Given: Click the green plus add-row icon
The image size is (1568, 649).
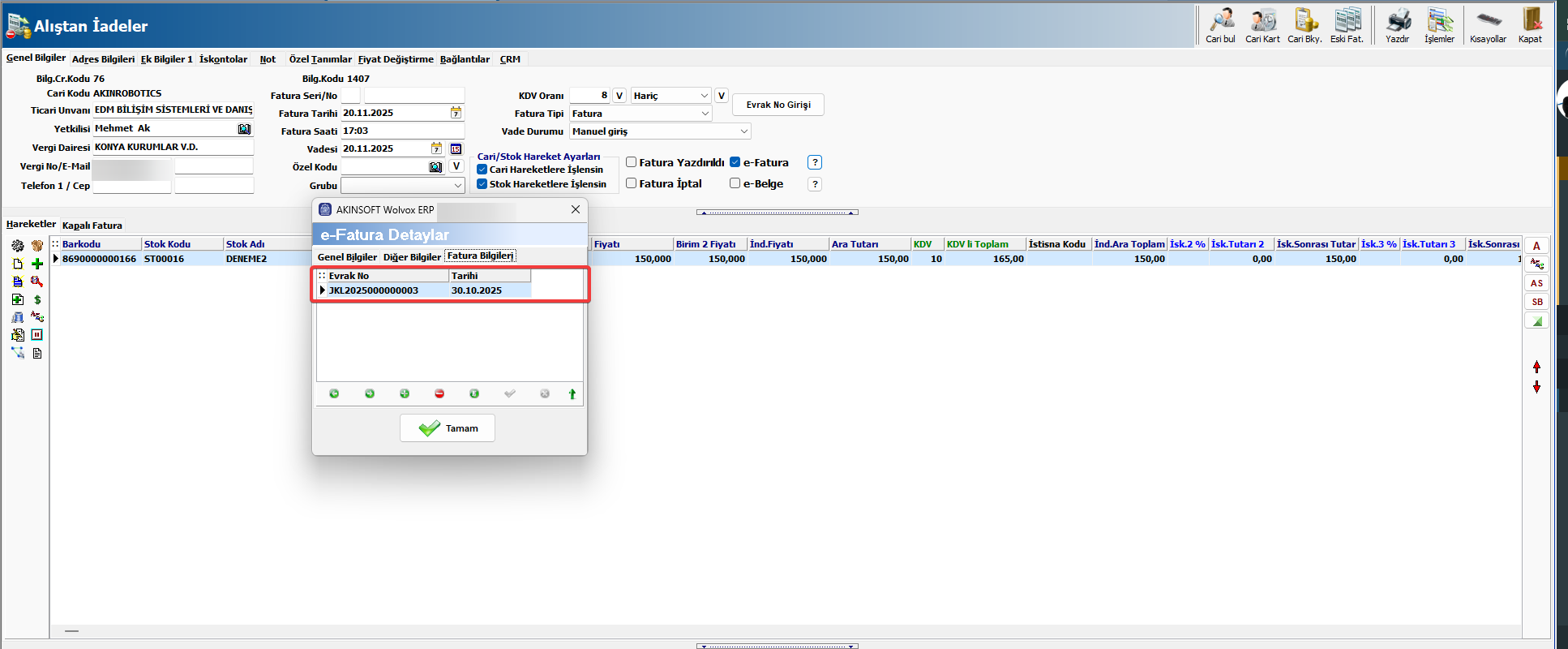Looking at the screenshot, I should (x=37, y=264).
